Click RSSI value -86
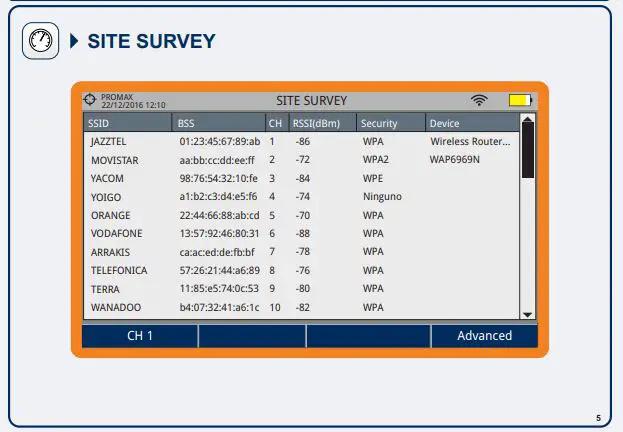Screen dimensions: 623x432 pyautogui.click(x=302, y=141)
